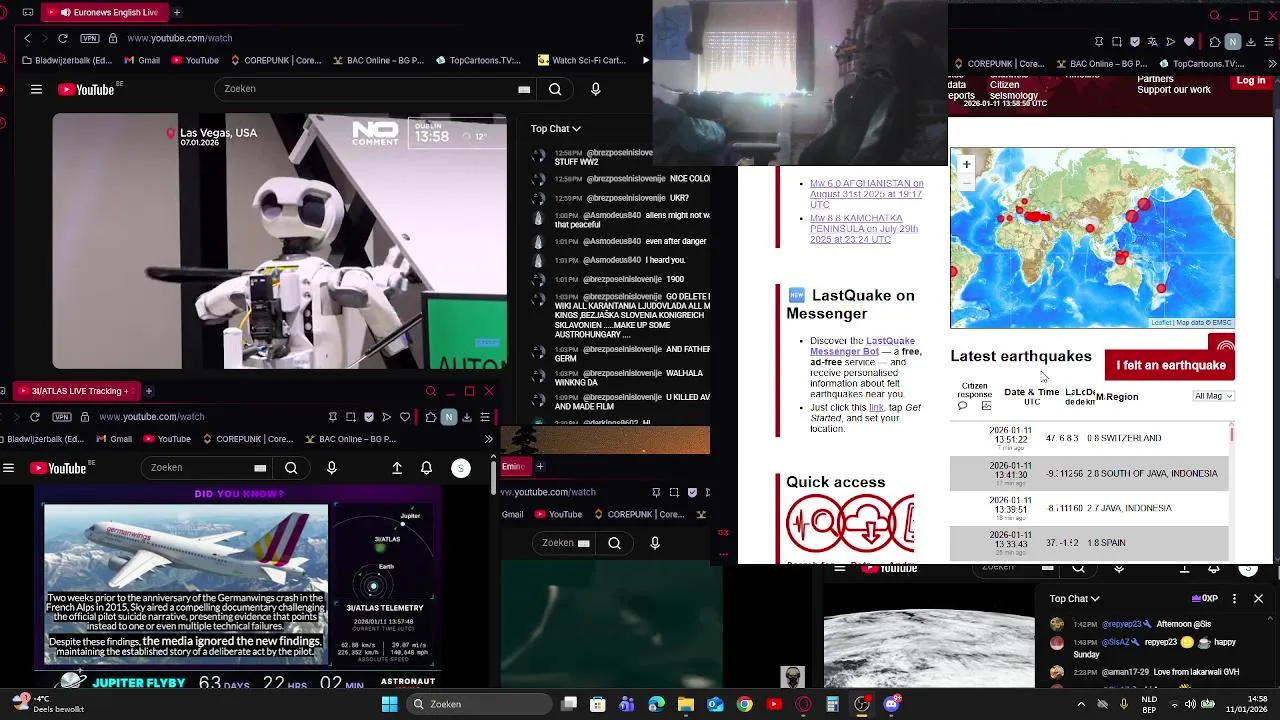Expand Top Chat dropdown in Euronews window

[x=556, y=128]
